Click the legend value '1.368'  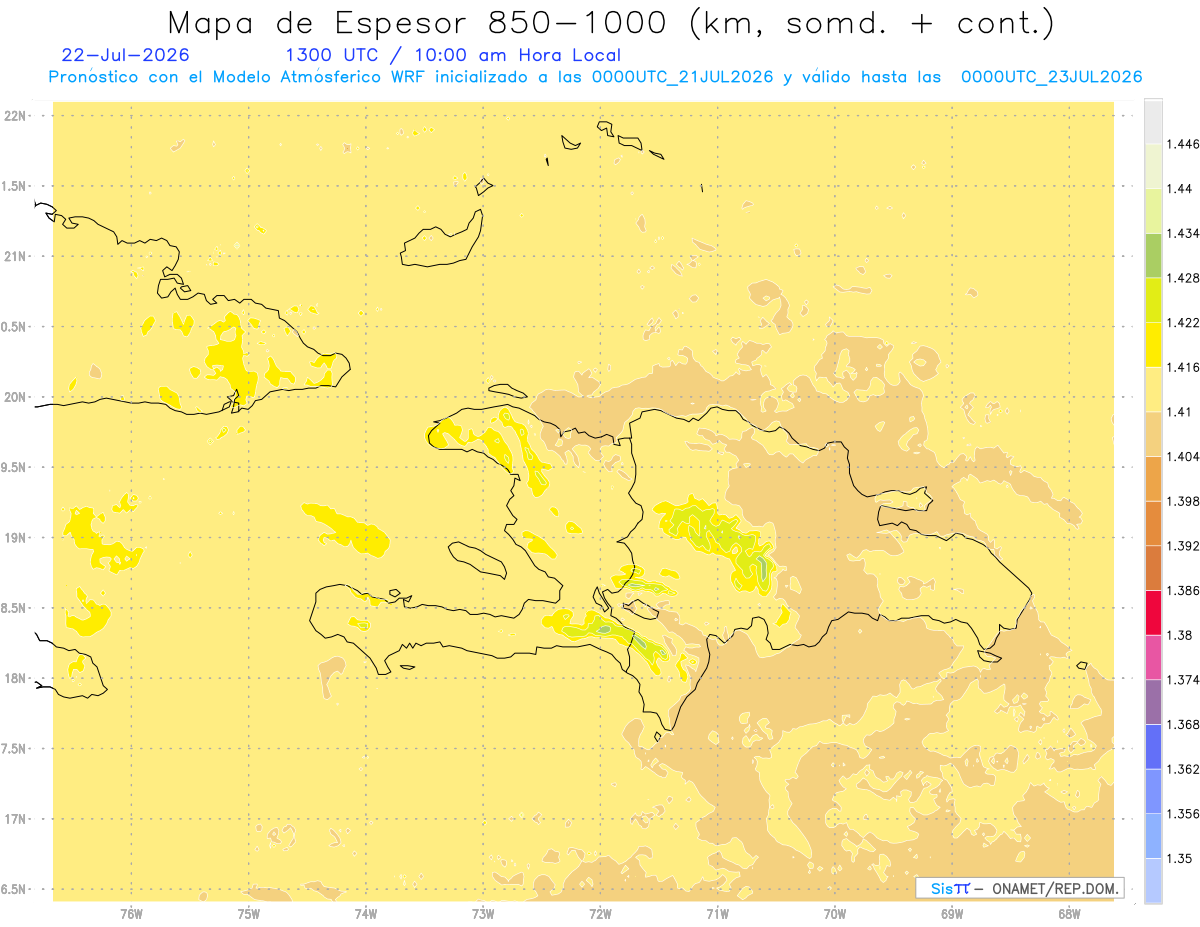coord(1182,724)
